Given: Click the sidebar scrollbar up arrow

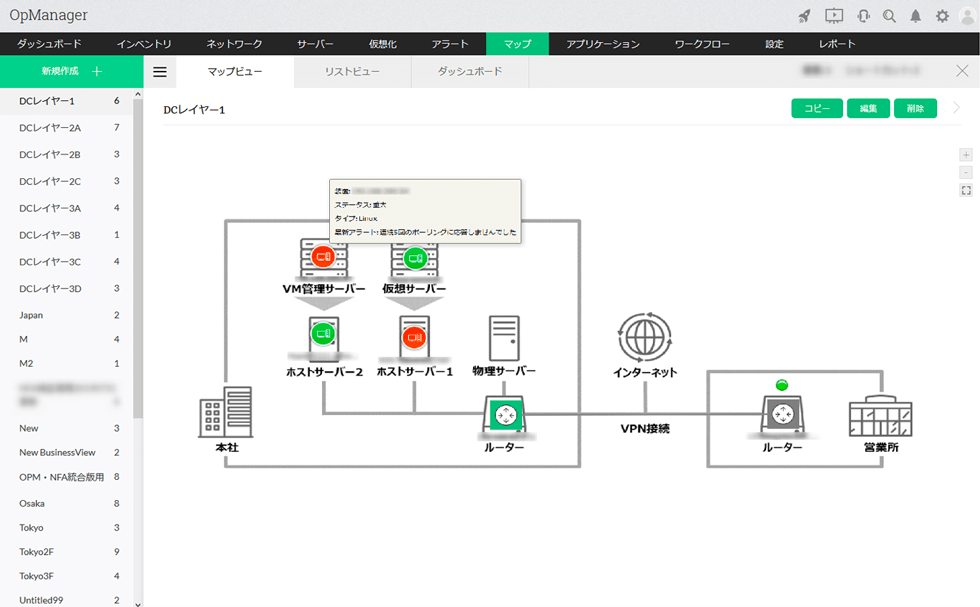Looking at the screenshot, I should point(138,94).
